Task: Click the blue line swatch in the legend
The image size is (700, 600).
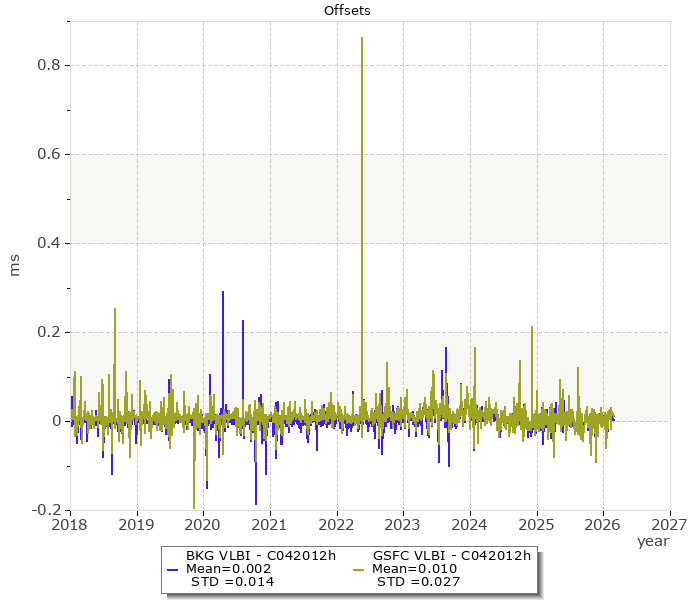Action: pyautogui.click(x=172, y=568)
